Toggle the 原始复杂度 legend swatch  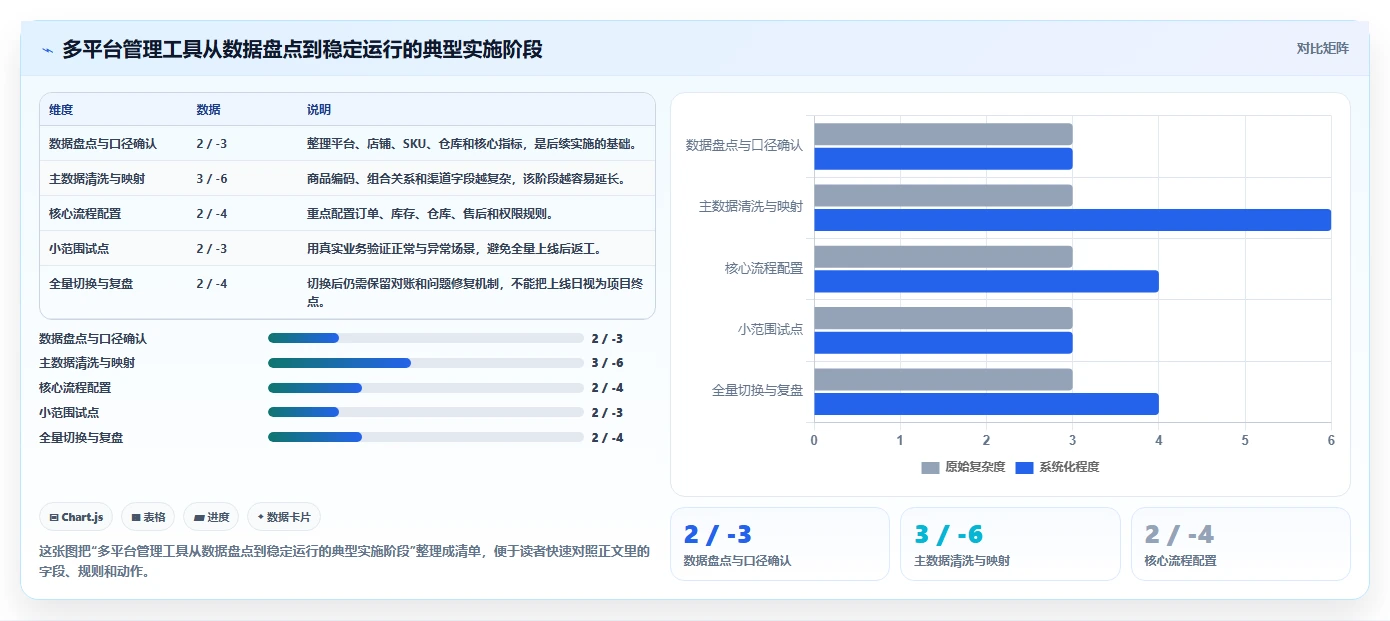(930, 467)
